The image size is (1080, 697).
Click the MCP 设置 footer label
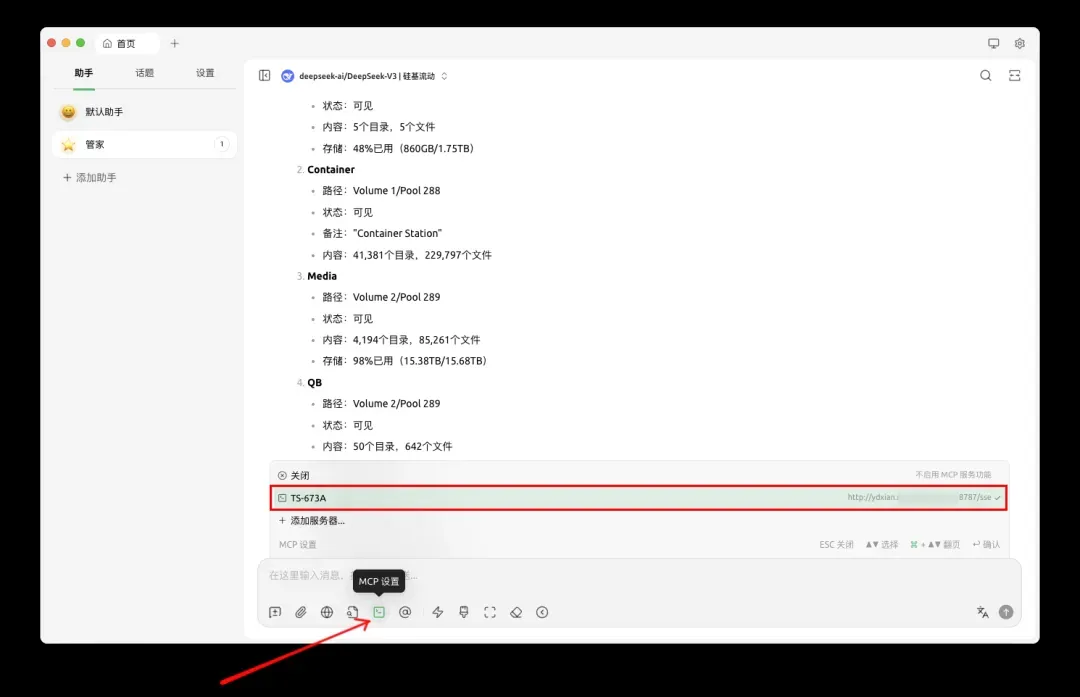pos(298,544)
